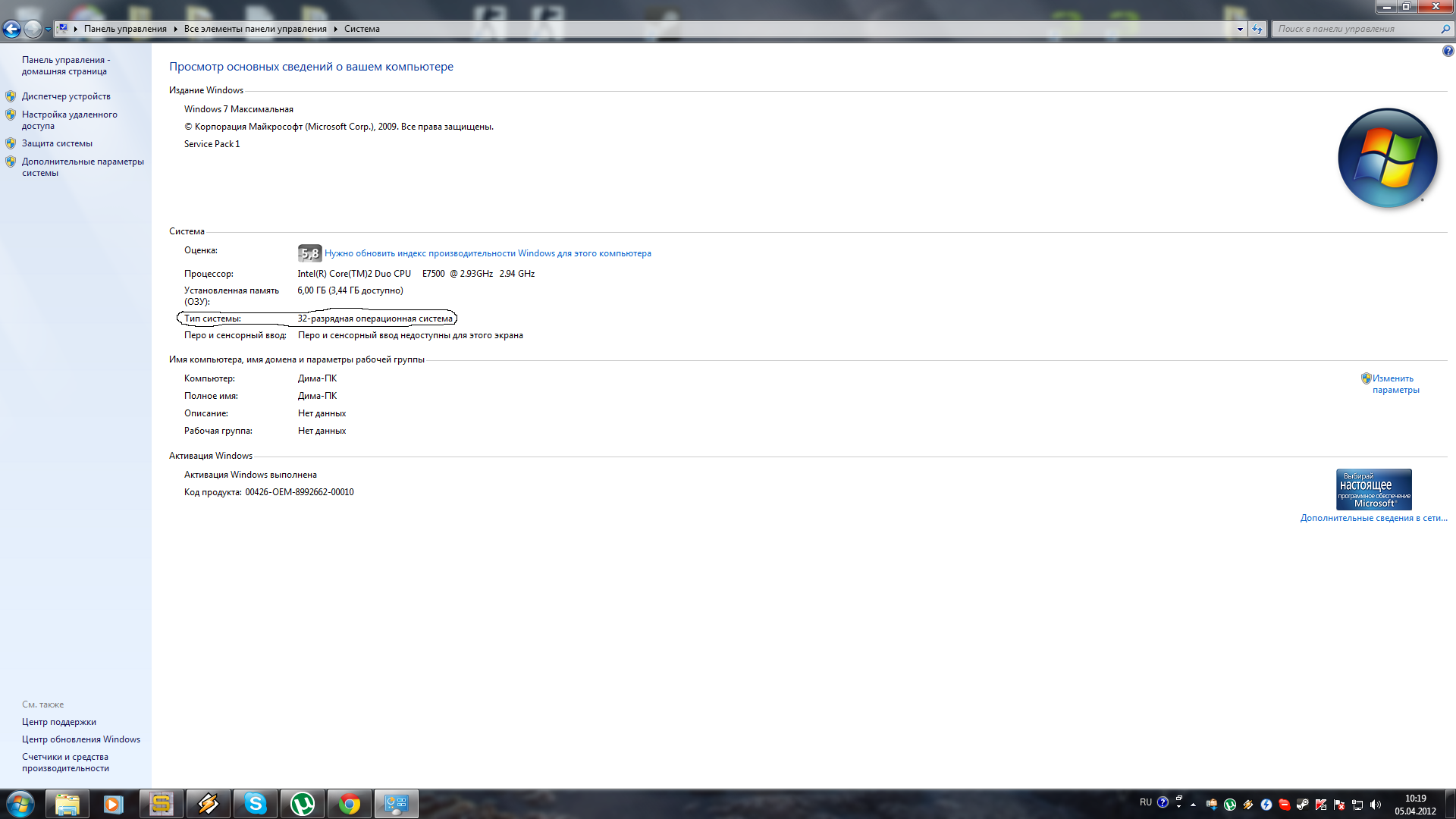The height and width of the screenshot is (819, 1456).
Task: Select the Панель управления breadcrumb
Action: coord(125,29)
